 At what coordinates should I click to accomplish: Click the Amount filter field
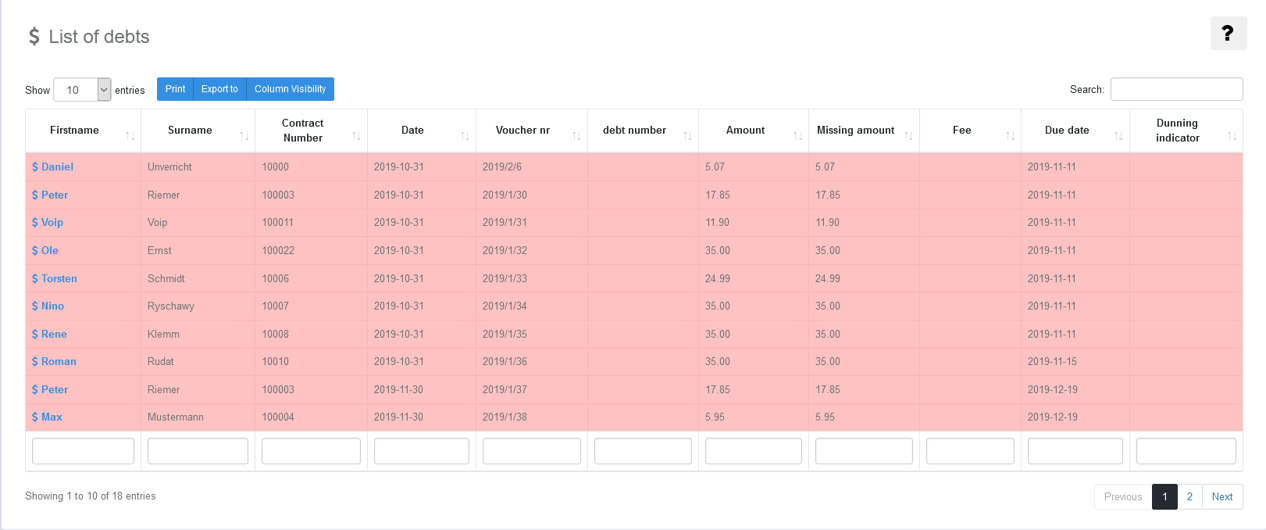tap(754, 451)
